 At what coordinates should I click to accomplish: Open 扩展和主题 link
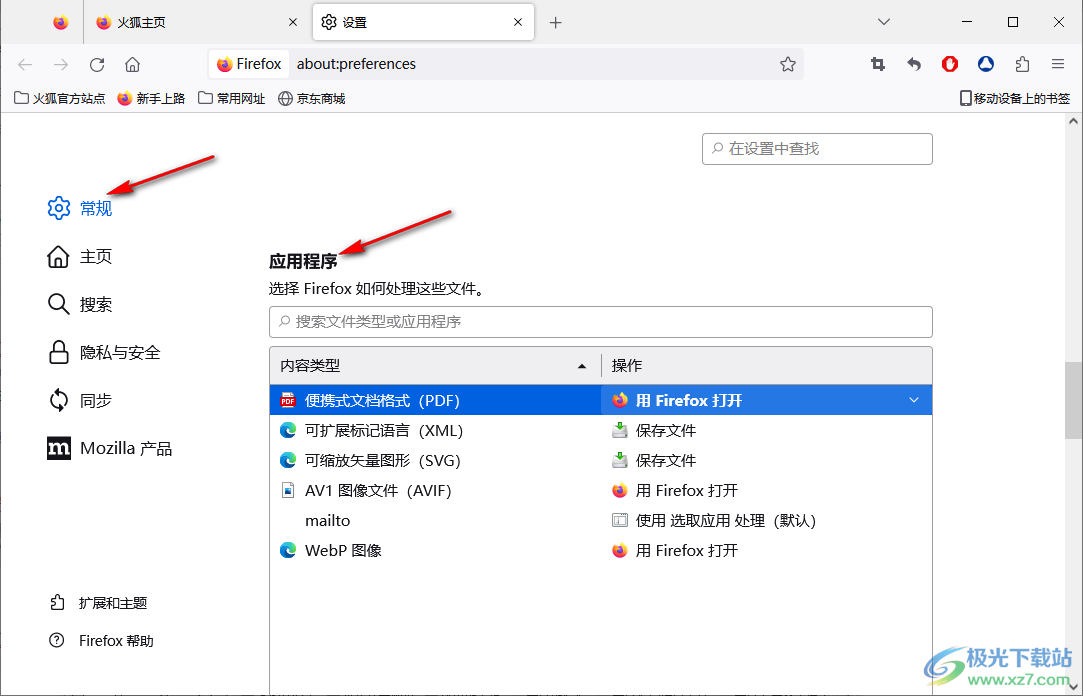tap(98, 603)
